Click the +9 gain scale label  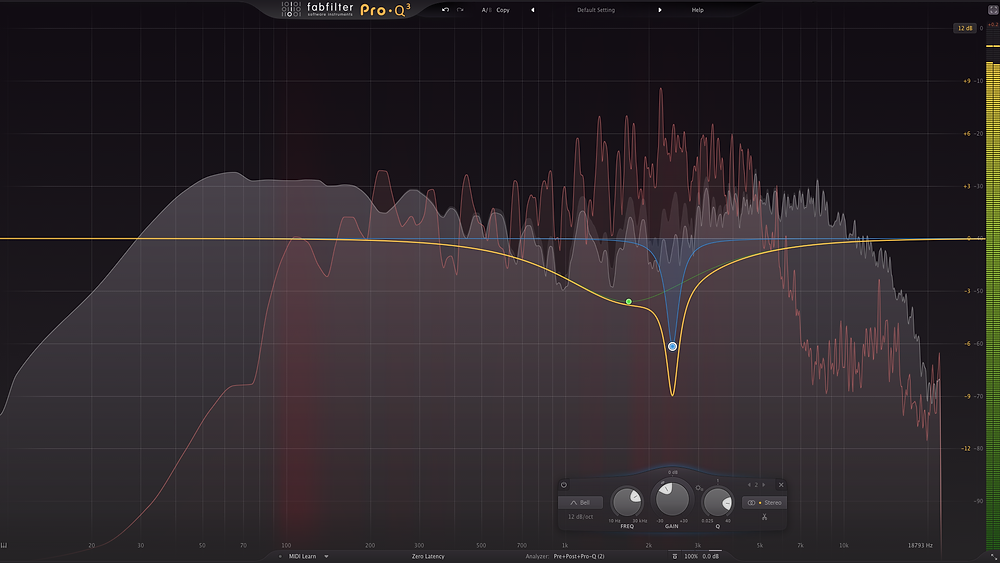click(x=967, y=81)
